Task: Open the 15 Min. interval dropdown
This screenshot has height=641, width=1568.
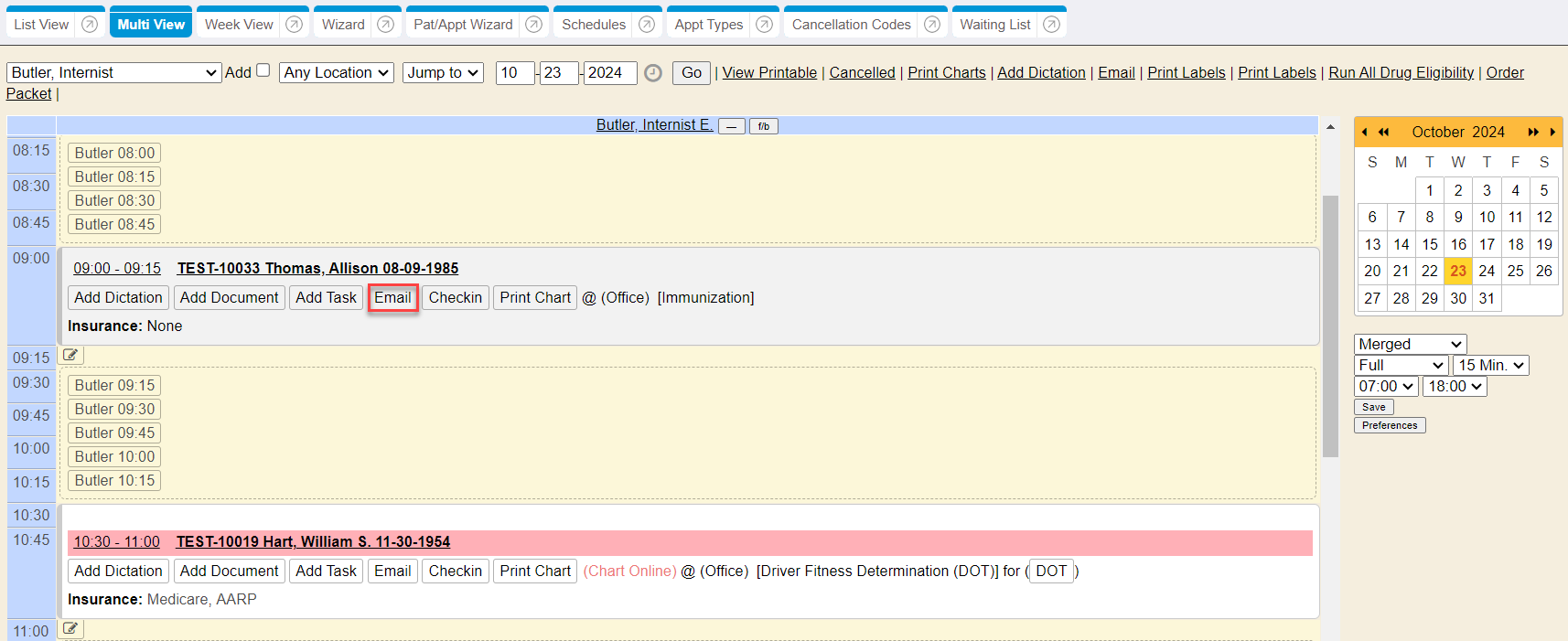Action: (1490, 366)
